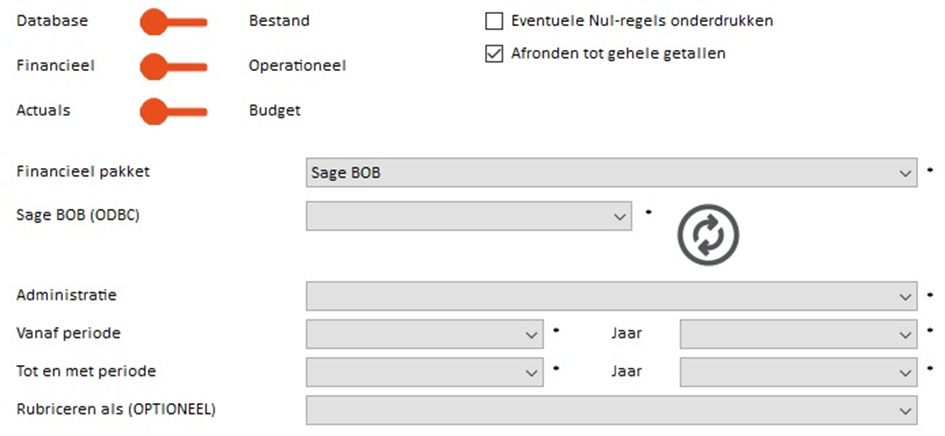Toggle the Actuals / Budget switch
Viewport: 945px width, 436px height.
174,112
